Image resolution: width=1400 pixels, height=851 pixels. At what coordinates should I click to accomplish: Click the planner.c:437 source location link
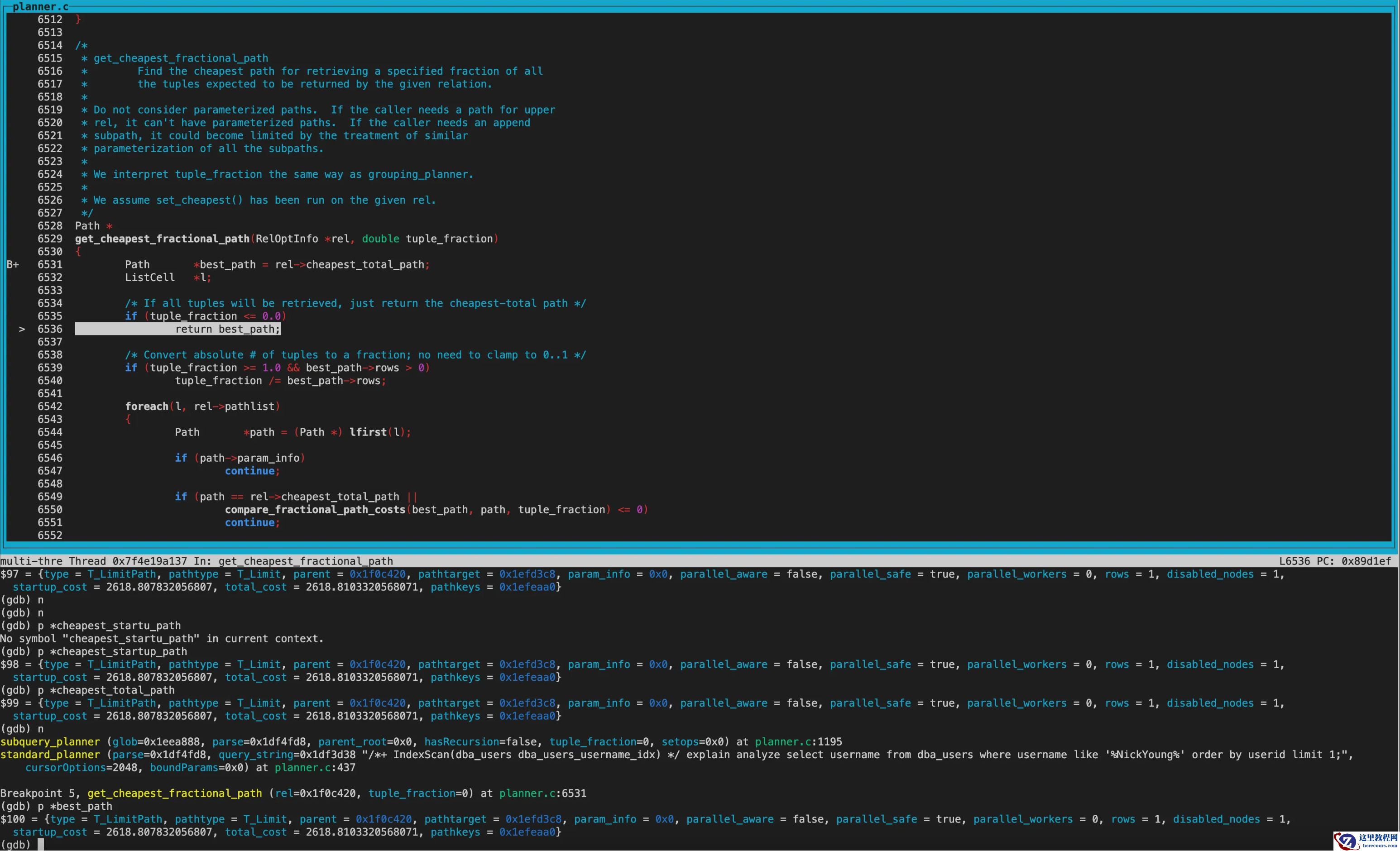click(315, 768)
